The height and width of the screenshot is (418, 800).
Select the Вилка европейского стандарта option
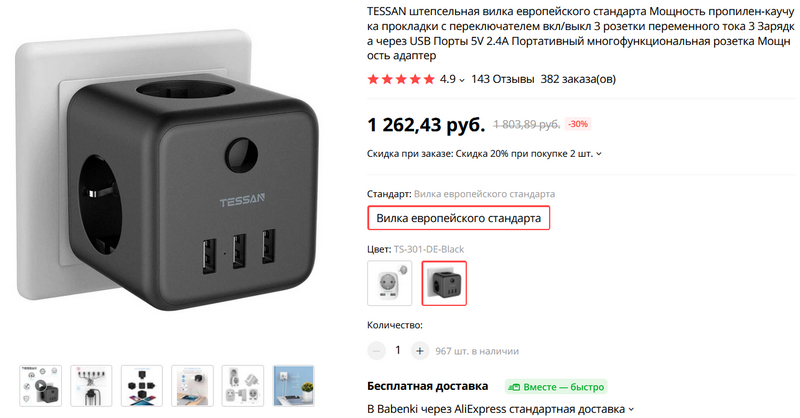(x=458, y=218)
